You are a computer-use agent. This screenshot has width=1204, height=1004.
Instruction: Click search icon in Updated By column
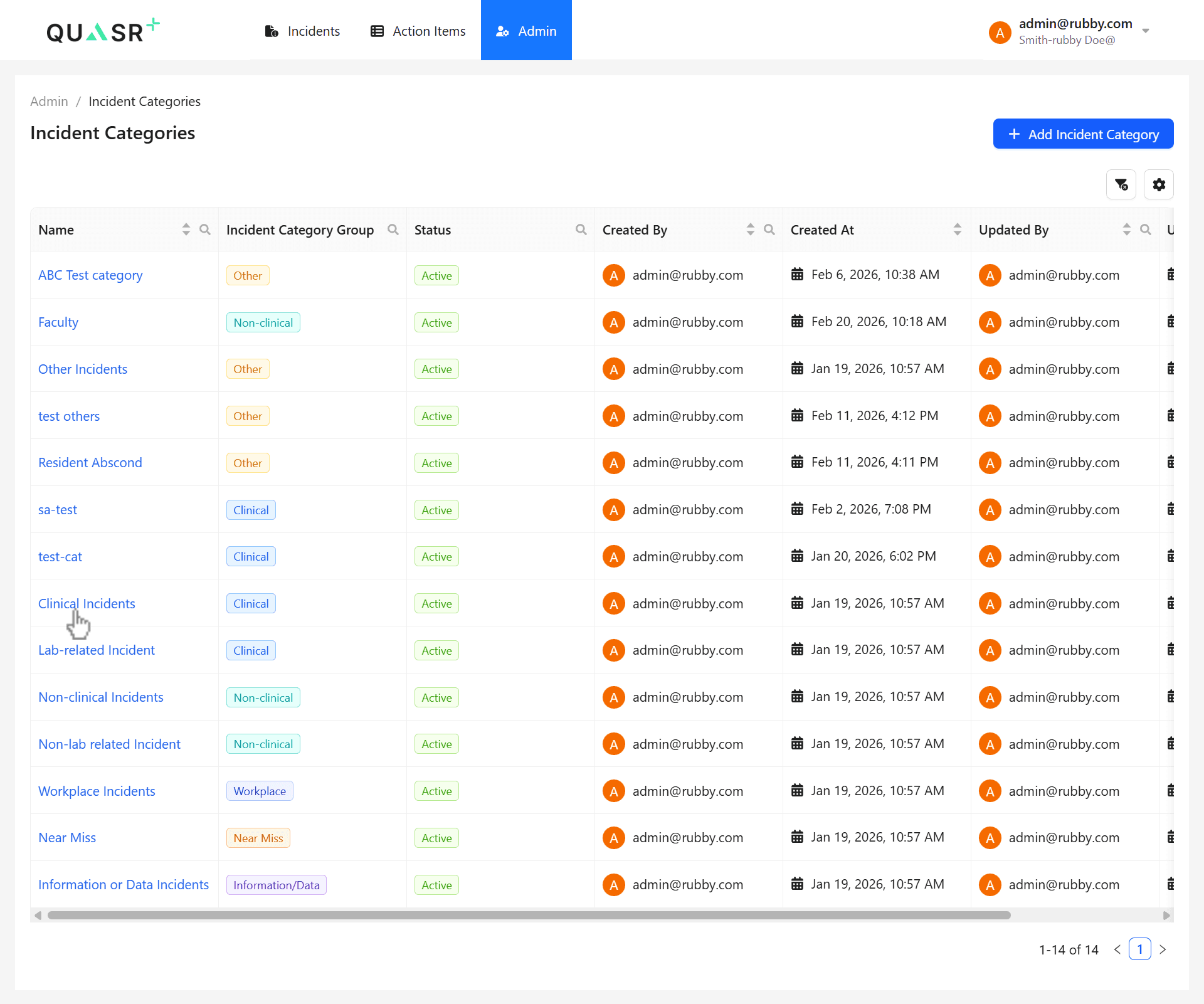coord(1146,230)
